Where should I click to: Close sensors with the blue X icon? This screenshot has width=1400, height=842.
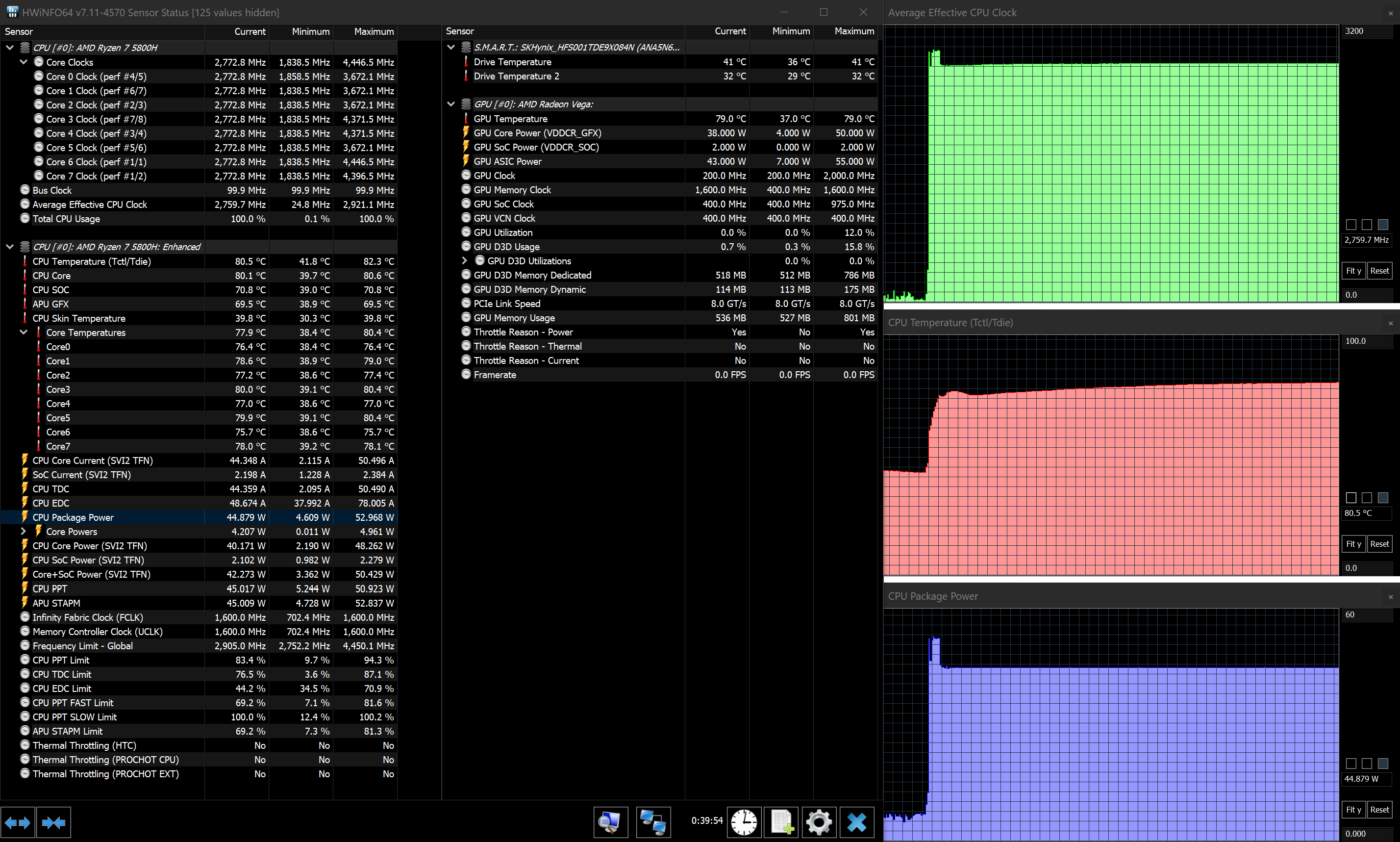pyautogui.click(x=857, y=821)
